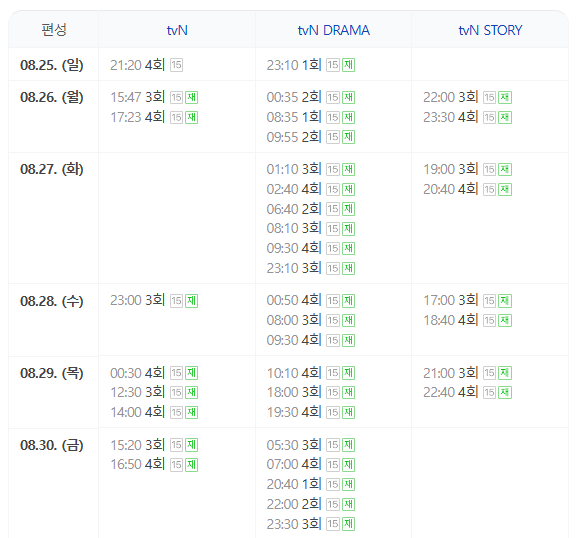Click the 재 rerun icon beside 15:47 3회
The width and height of the screenshot is (576, 538).
pos(191,98)
